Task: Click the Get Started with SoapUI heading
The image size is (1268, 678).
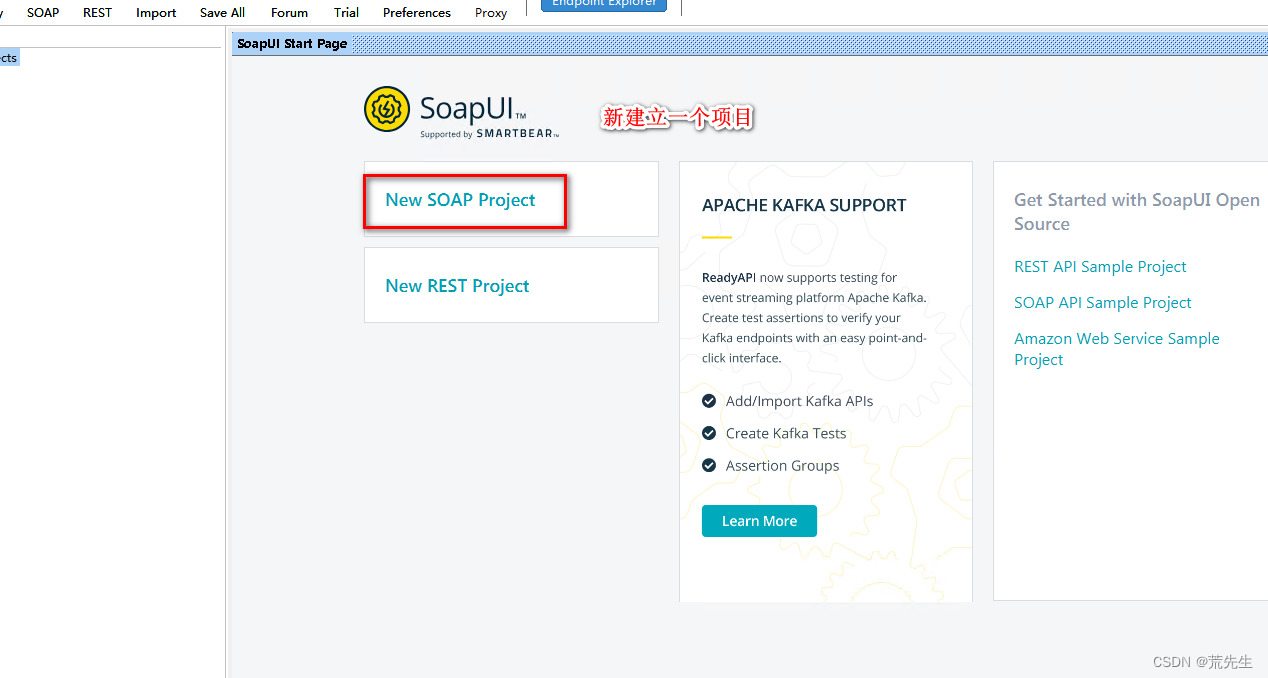Action: 1137,212
